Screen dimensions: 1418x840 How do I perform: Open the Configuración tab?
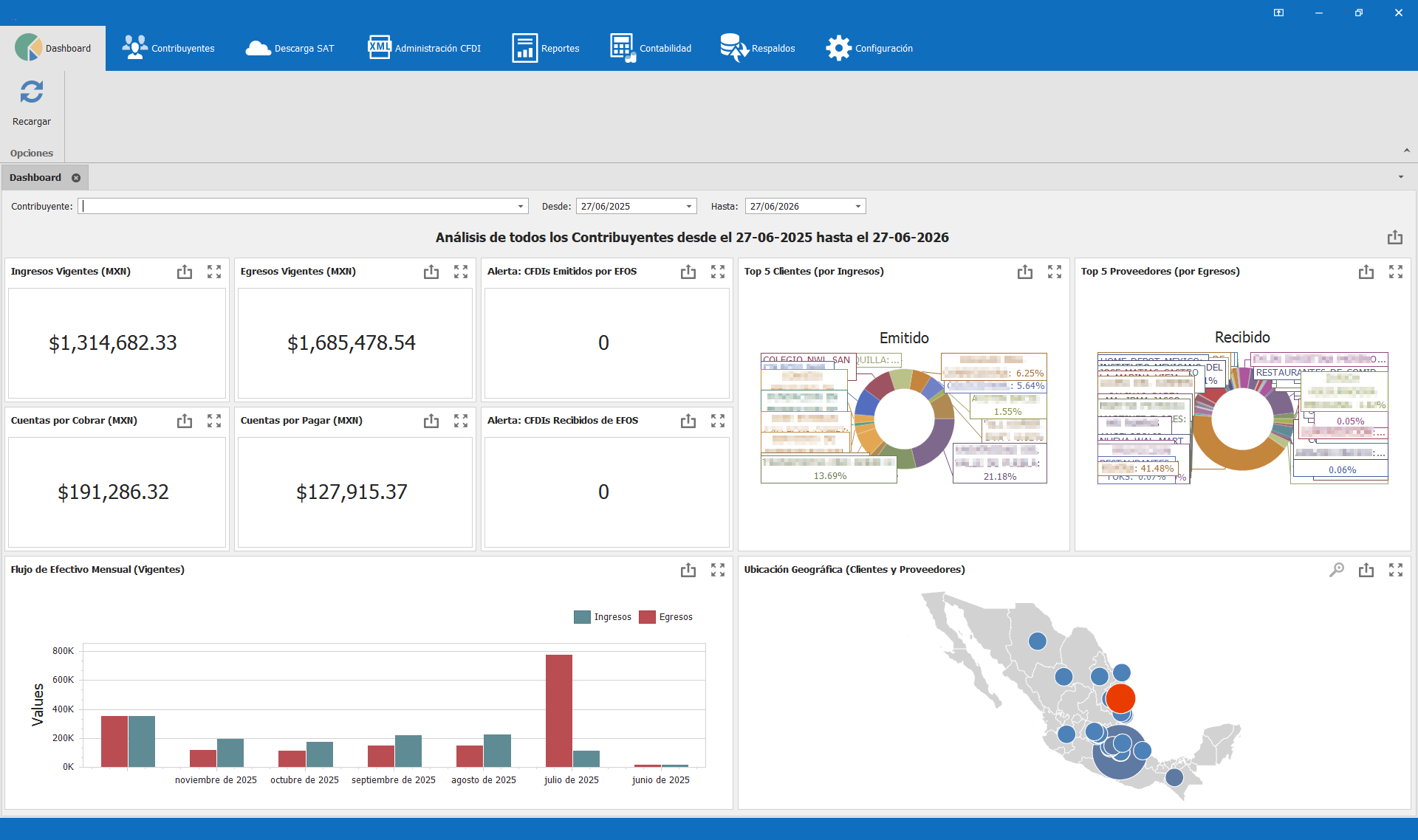[x=869, y=48]
